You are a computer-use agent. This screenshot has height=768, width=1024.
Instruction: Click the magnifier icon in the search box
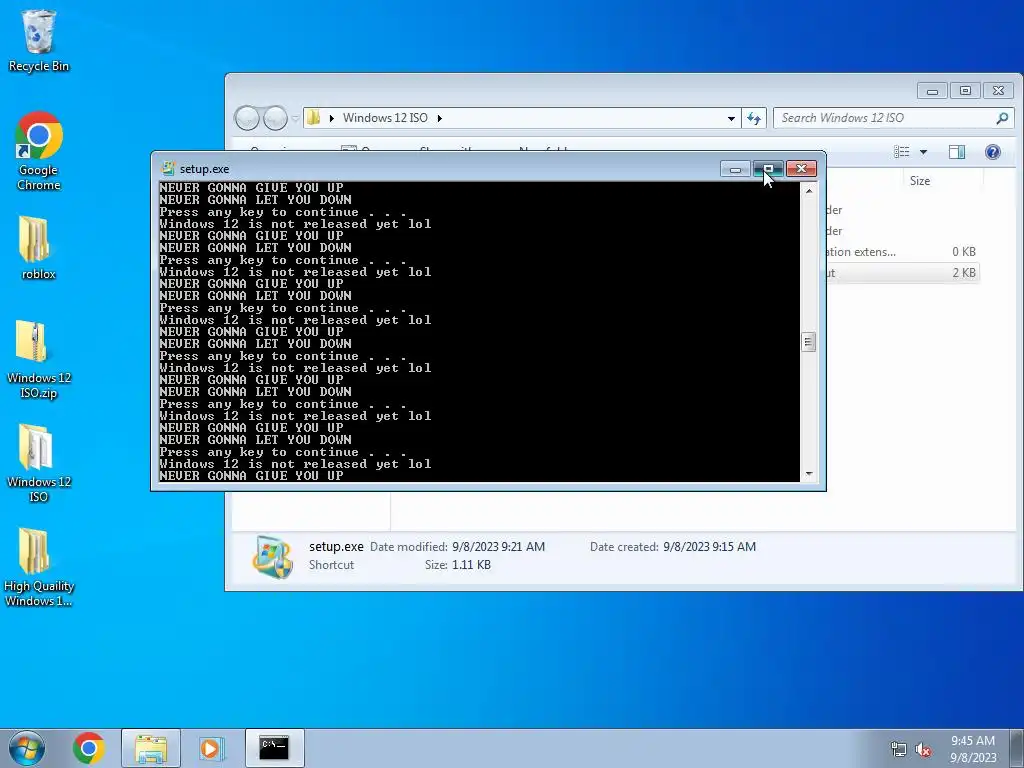(x=1002, y=118)
